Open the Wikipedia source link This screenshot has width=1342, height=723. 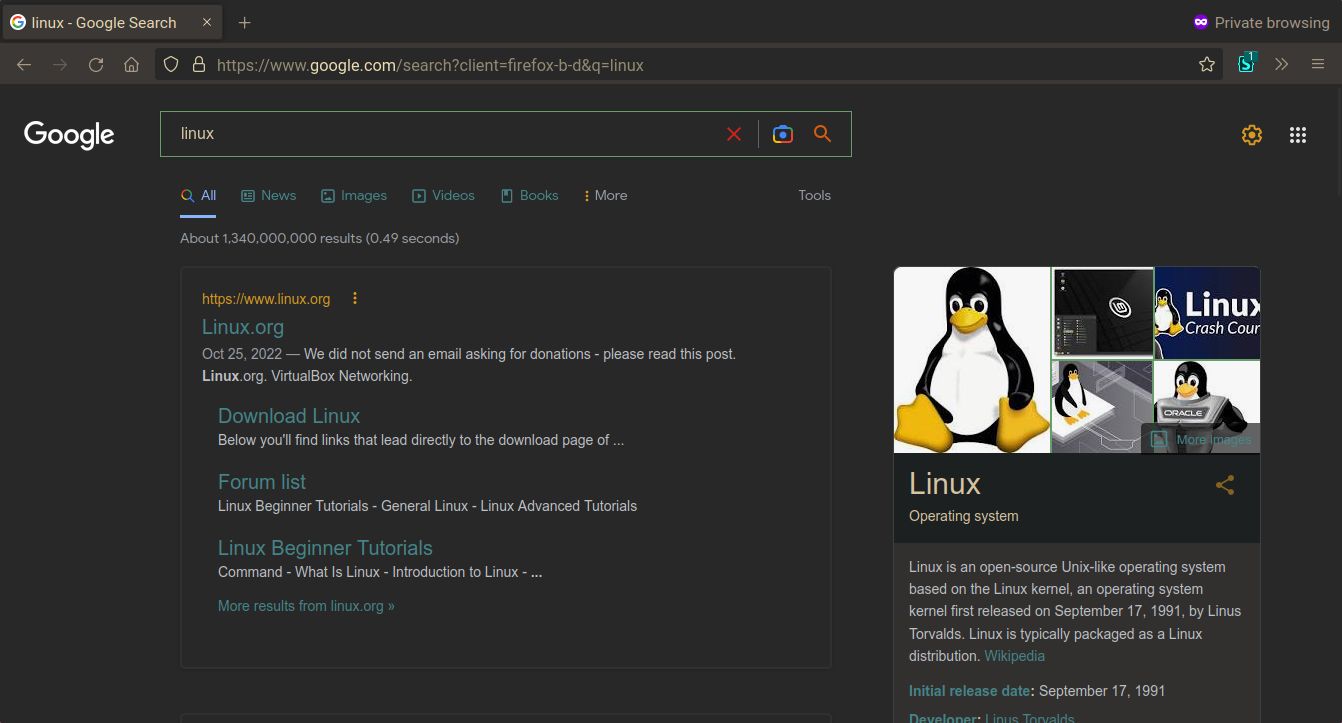pos(1014,656)
